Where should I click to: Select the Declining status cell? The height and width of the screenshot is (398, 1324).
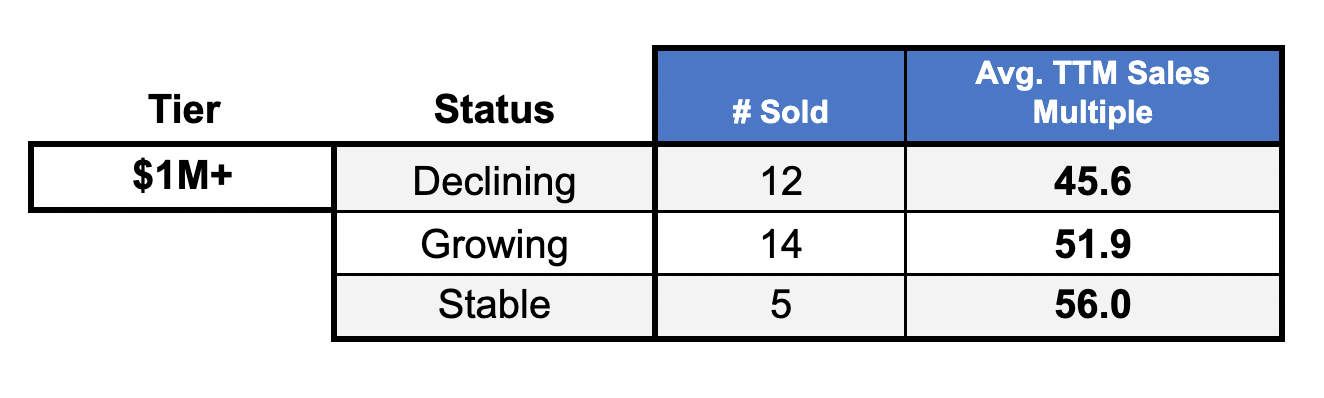click(x=494, y=182)
